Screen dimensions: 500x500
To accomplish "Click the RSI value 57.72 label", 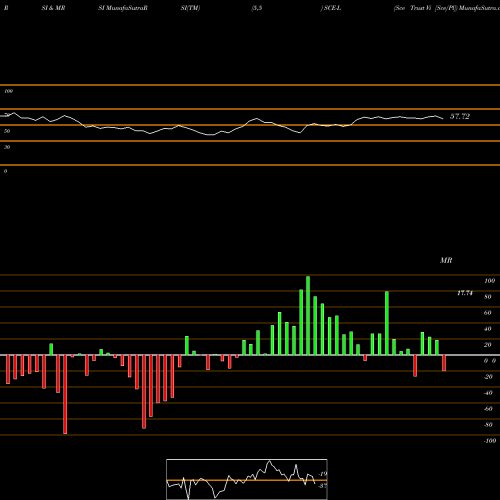I will [460, 116].
